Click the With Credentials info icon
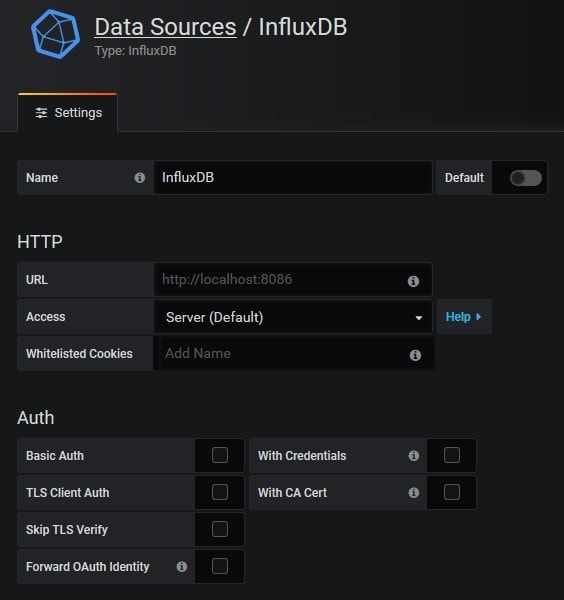Screen dimensions: 564x600 click(414, 456)
